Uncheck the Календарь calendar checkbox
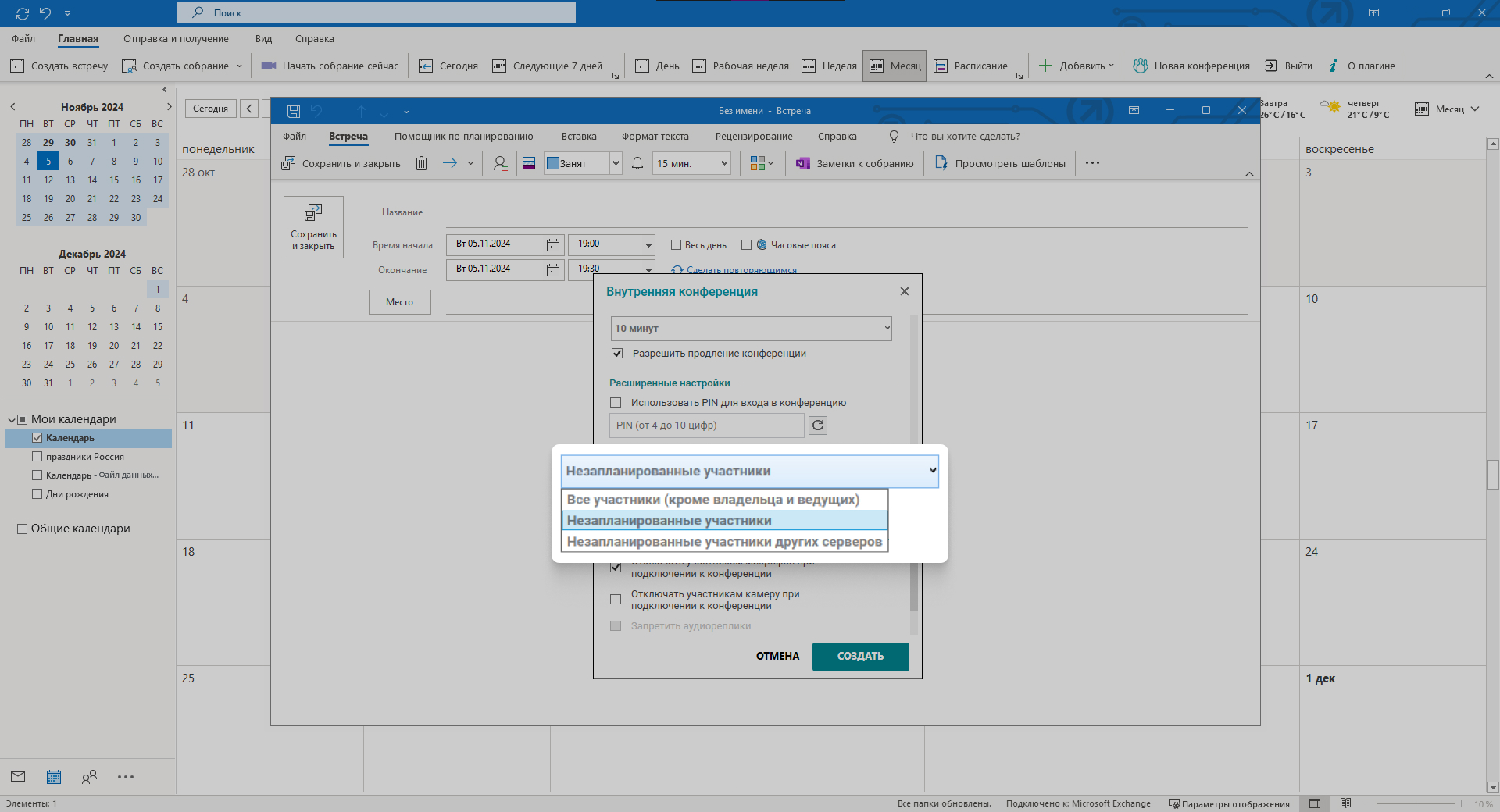 tap(37, 438)
